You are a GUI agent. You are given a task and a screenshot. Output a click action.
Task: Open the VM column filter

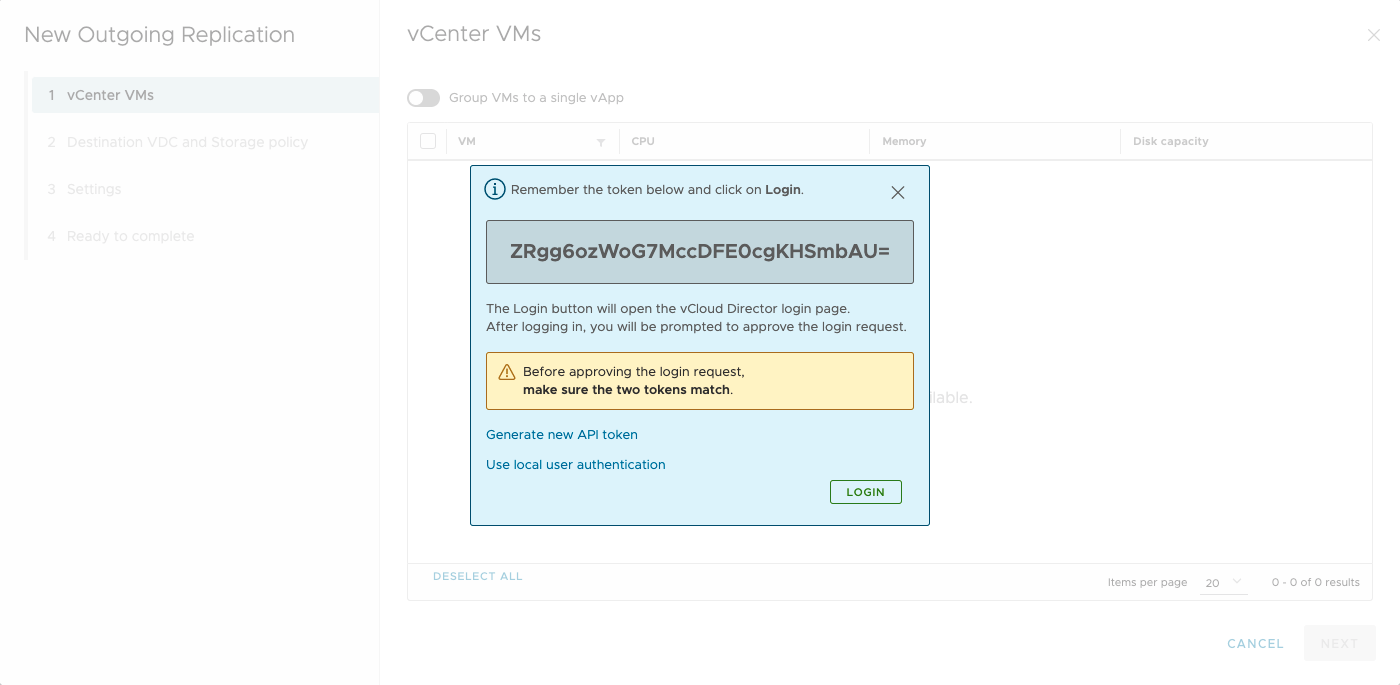[601, 142]
